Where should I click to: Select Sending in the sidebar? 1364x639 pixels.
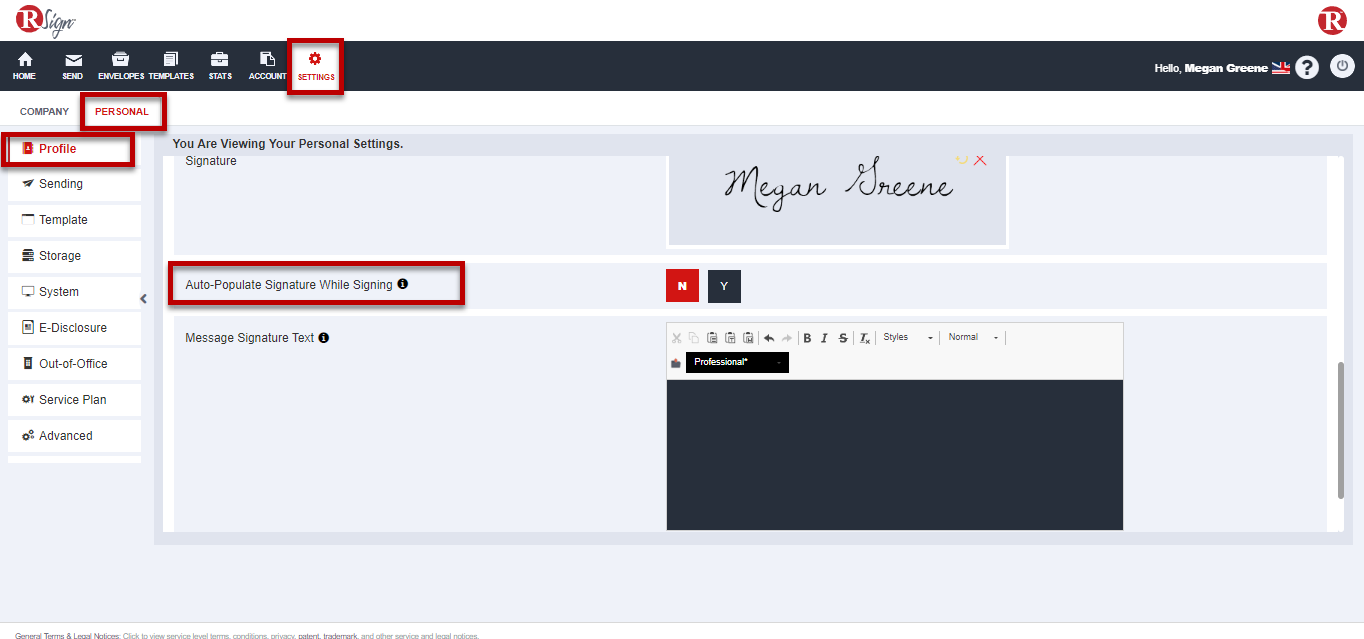coord(74,184)
